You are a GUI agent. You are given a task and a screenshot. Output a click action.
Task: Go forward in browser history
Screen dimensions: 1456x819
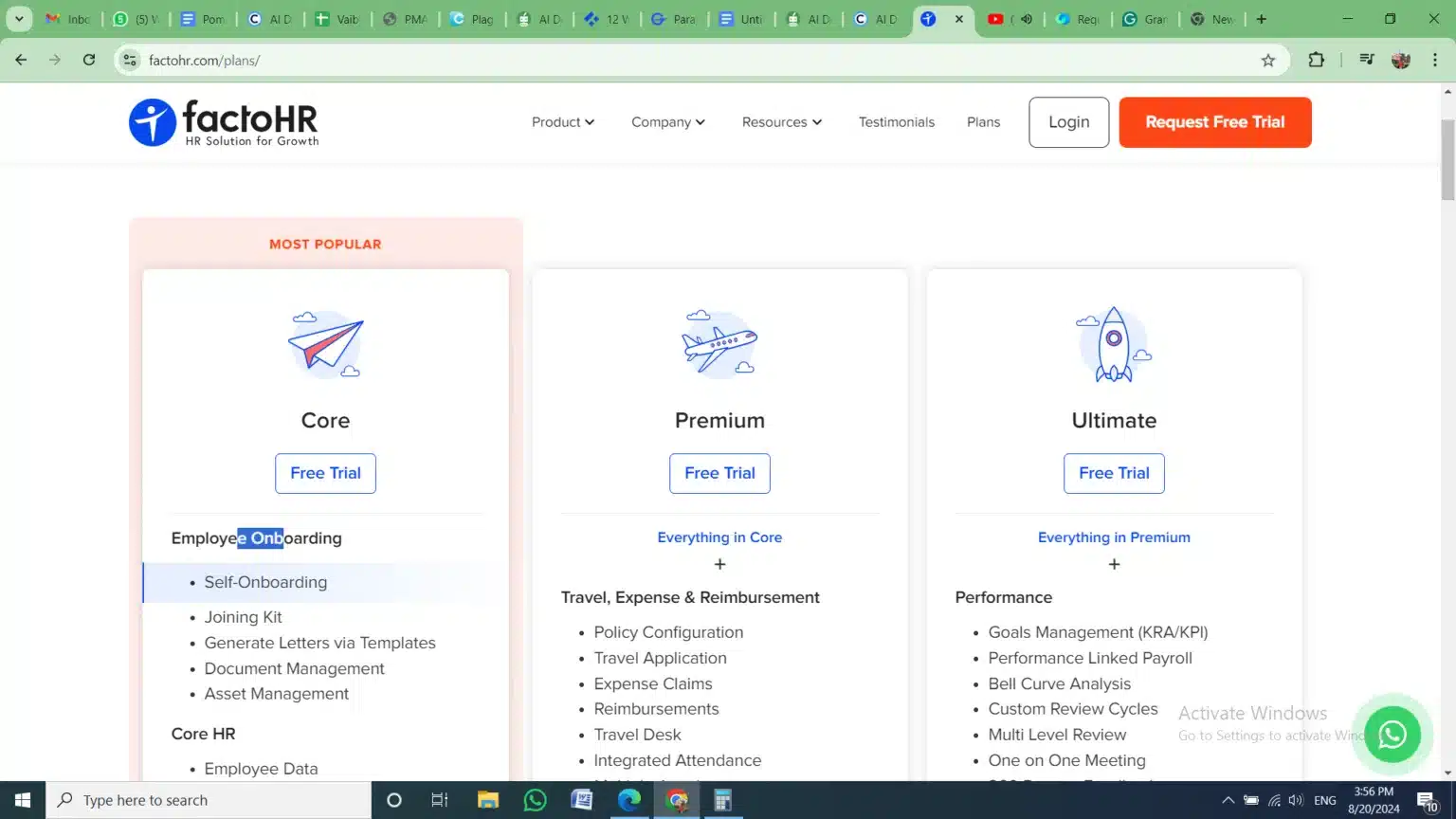[55, 60]
